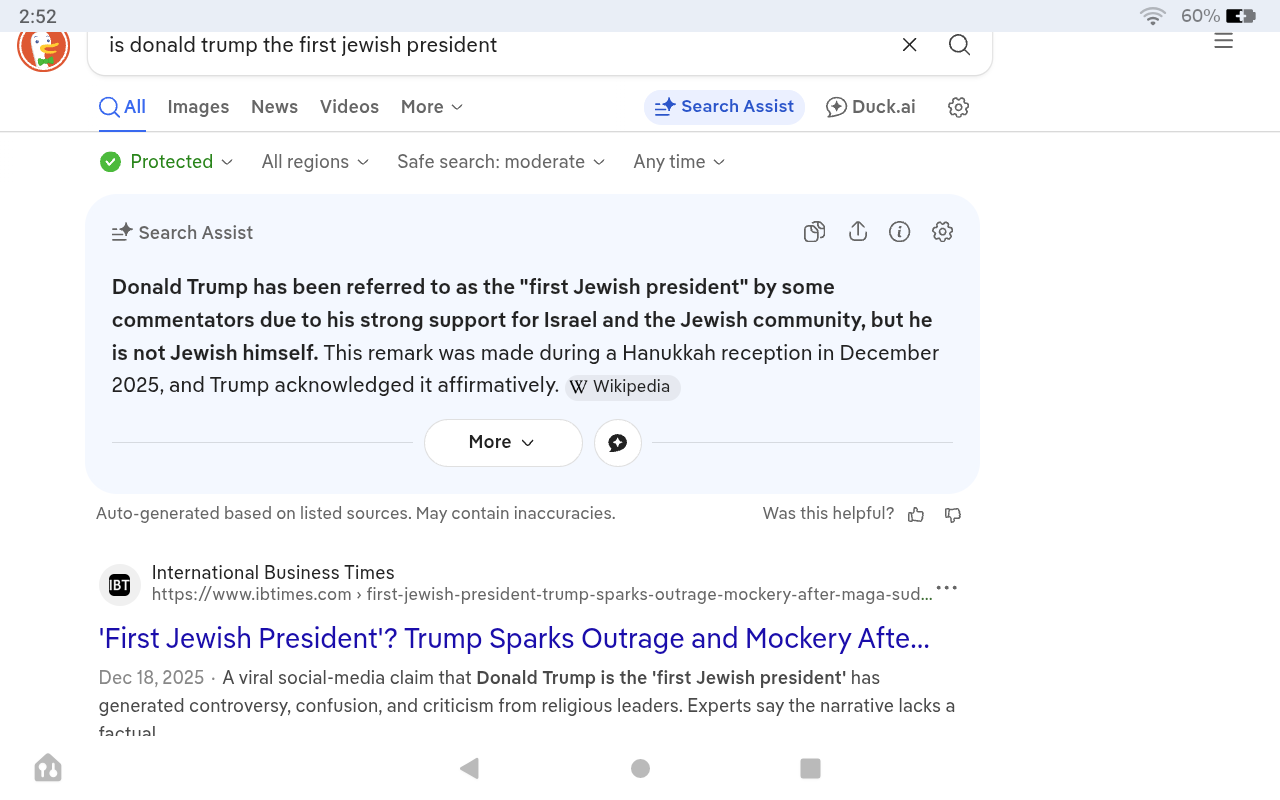The height and width of the screenshot is (800, 1280).
Task: Open the 'First Jewish President' IBT article
Action: coord(513,638)
